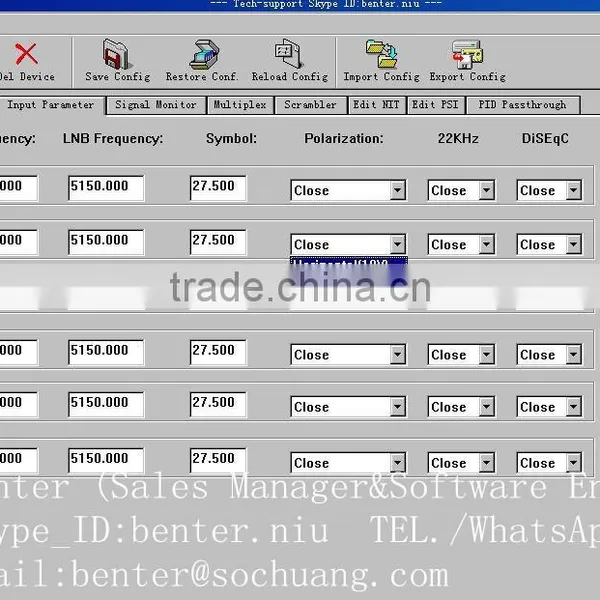The width and height of the screenshot is (600, 600).
Task: Click the Reload Config toolbar icon
Action: tap(289, 54)
